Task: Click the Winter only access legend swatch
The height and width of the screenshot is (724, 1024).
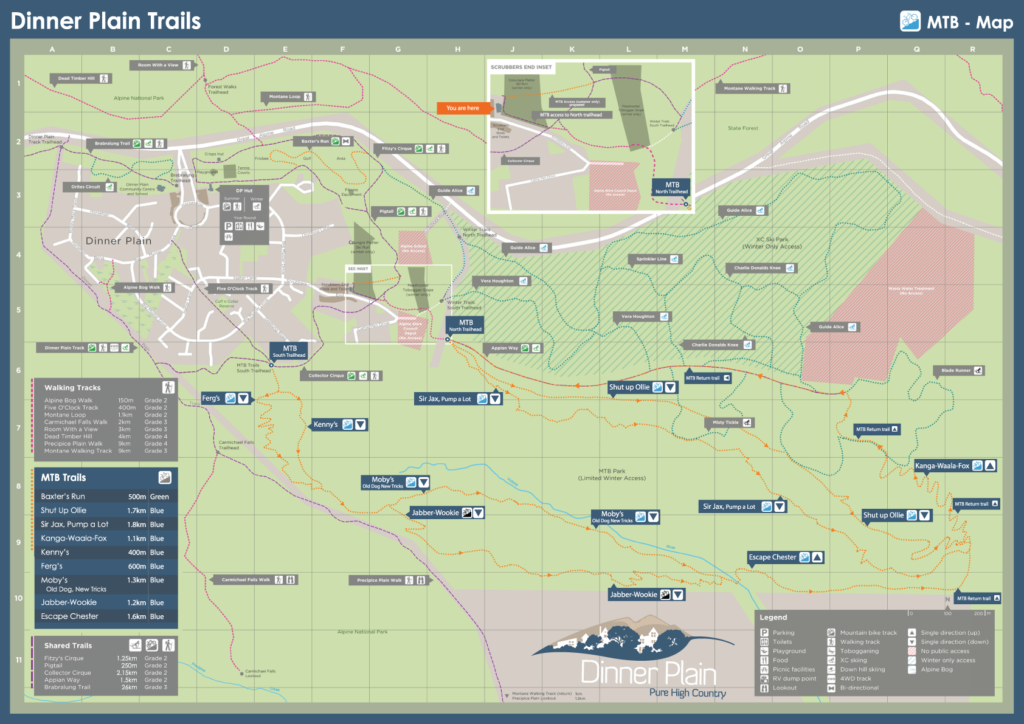Action: click(x=910, y=660)
